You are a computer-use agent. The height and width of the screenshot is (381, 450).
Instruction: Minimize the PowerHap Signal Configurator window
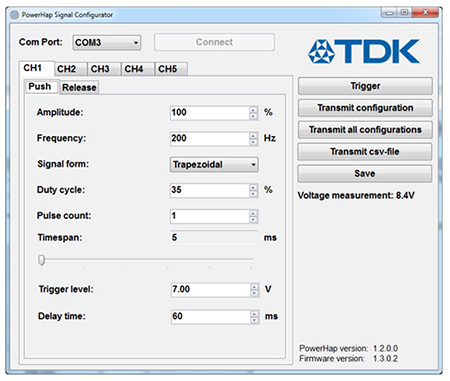point(389,13)
